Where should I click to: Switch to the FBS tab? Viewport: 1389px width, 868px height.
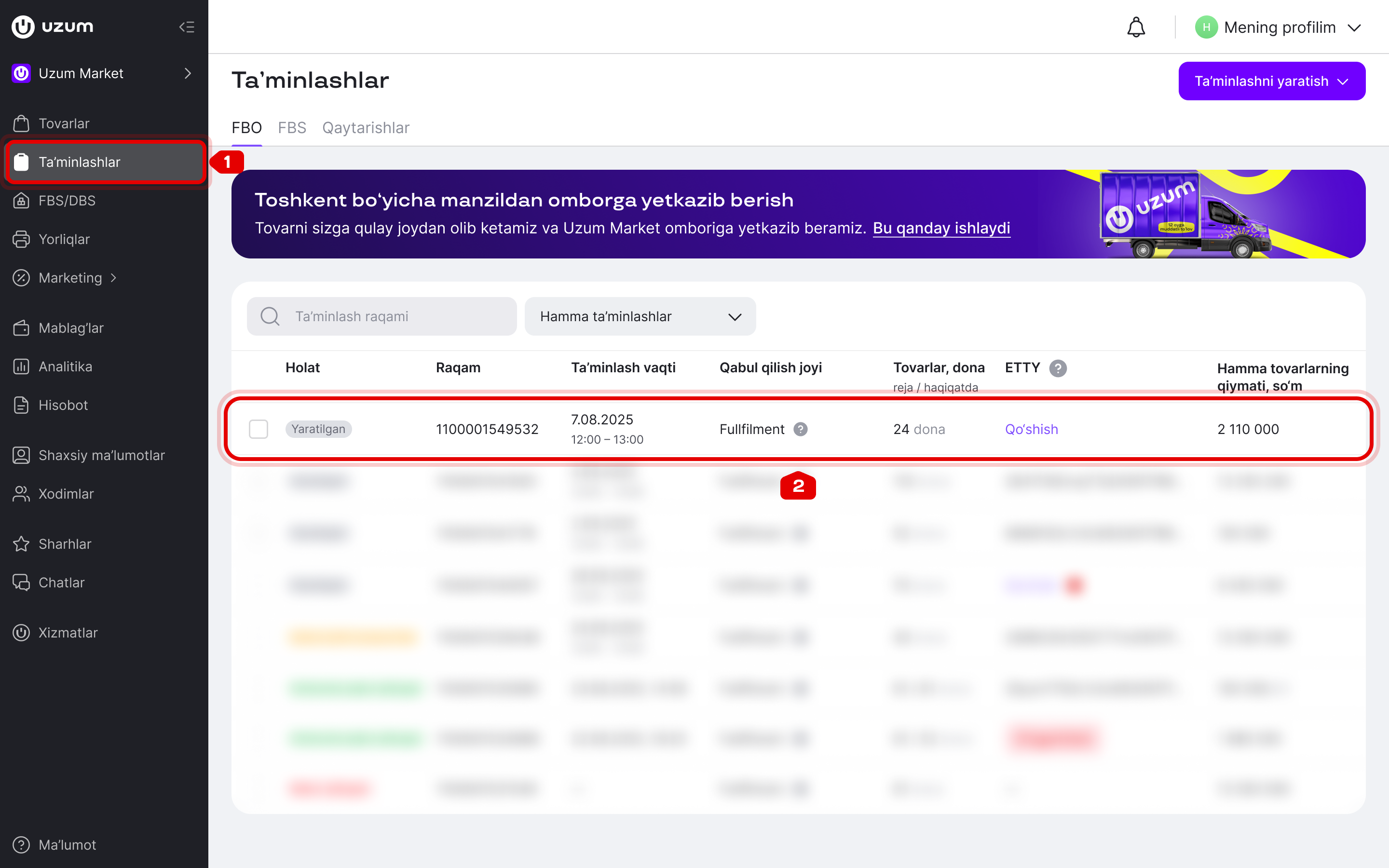tap(292, 127)
